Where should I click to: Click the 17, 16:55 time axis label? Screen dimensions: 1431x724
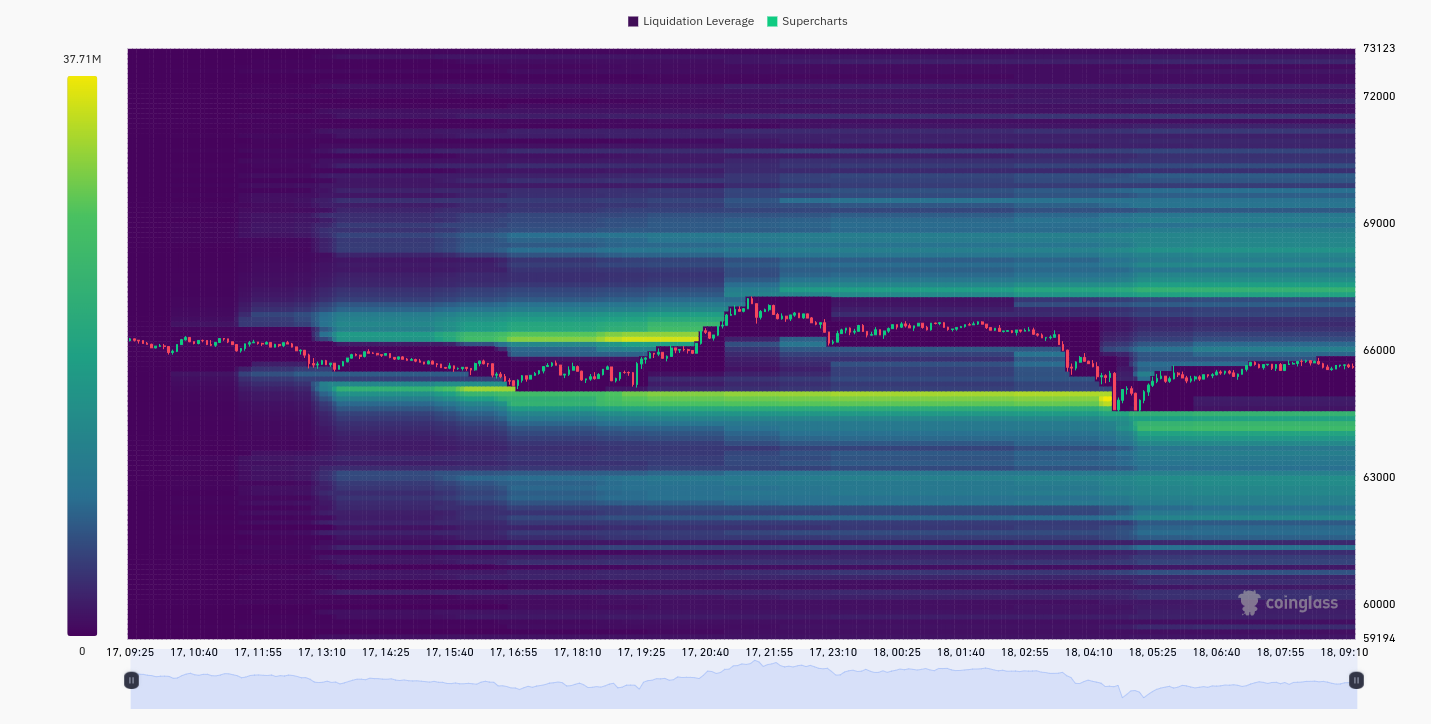[514, 652]
